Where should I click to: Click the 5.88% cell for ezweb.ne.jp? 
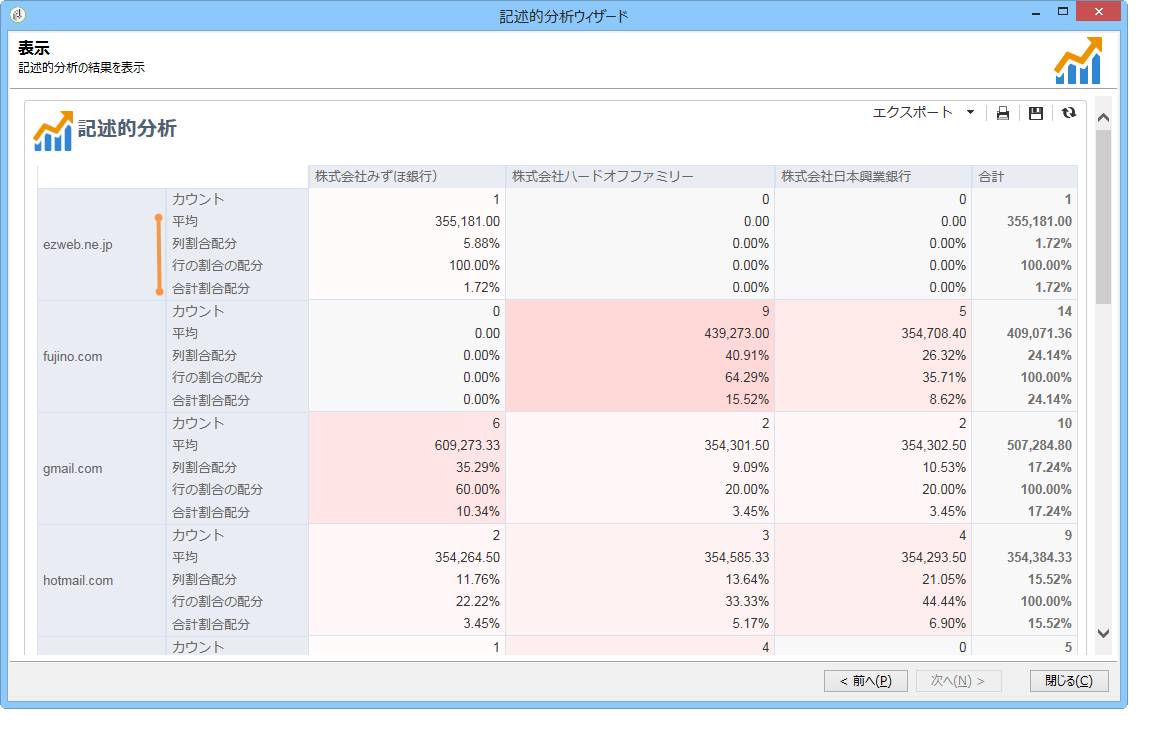[481, 244]
